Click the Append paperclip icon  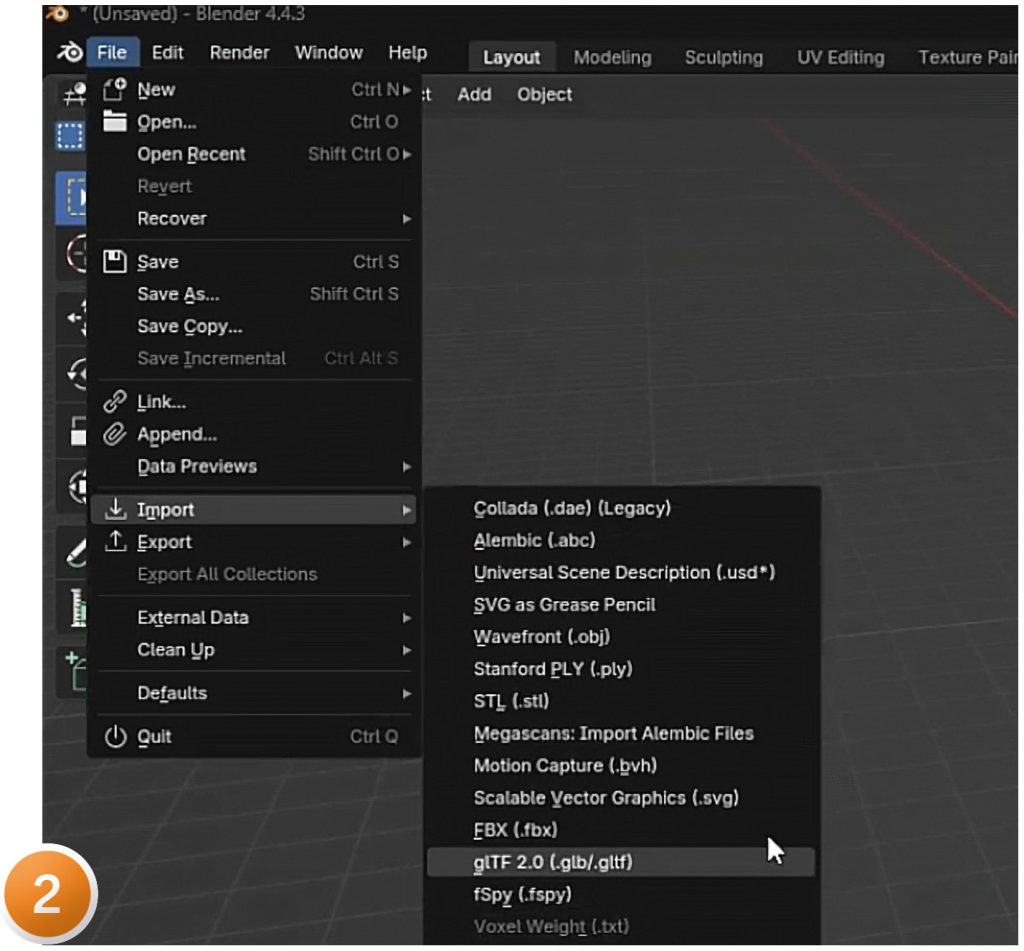[x=115, y=434]
